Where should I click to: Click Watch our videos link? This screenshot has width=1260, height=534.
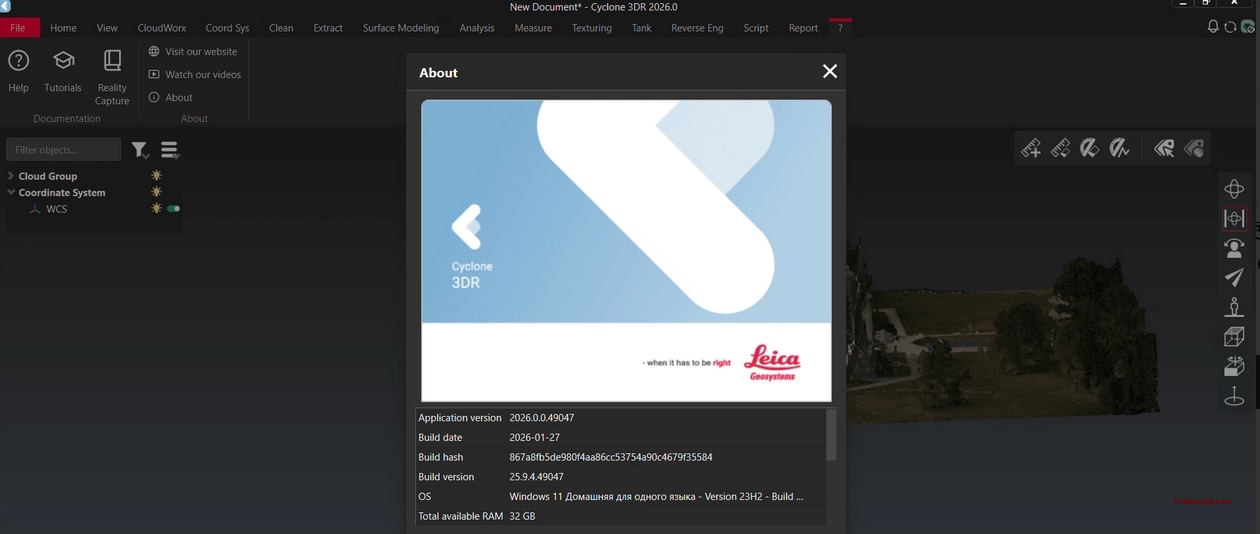[x=202, y=74]
